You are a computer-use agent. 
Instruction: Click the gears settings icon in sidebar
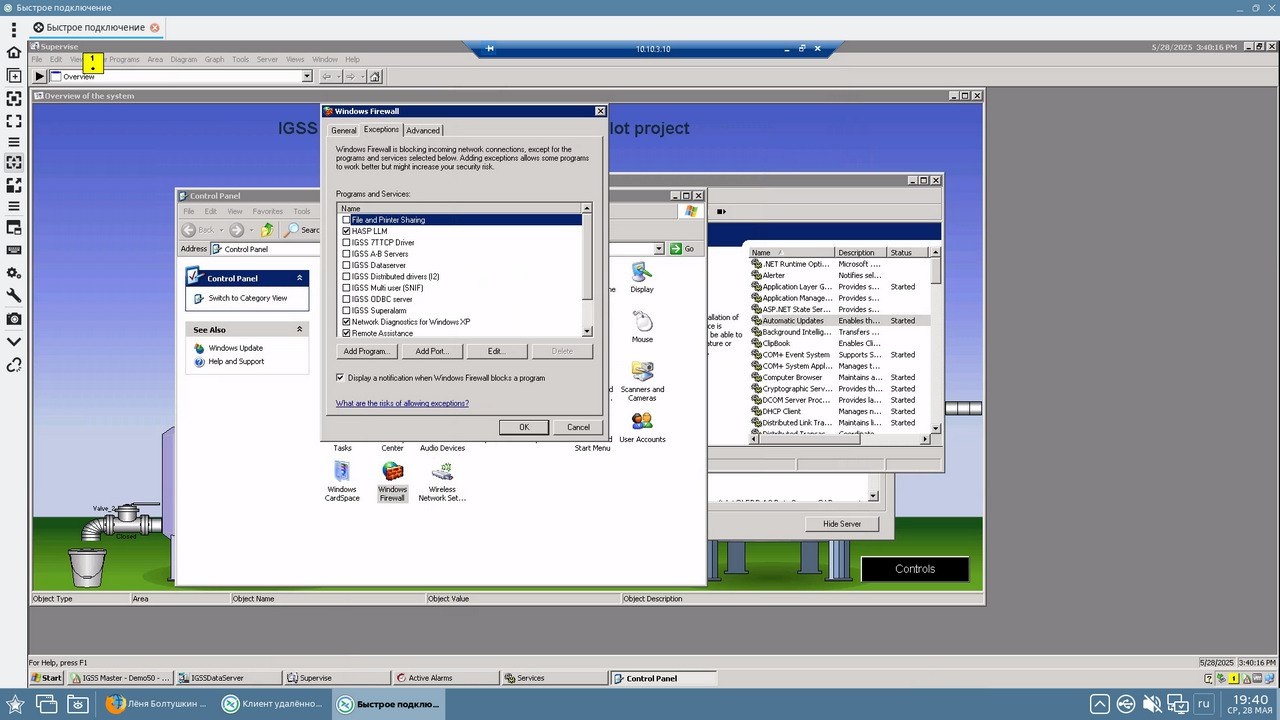click(x=14, y=272)
